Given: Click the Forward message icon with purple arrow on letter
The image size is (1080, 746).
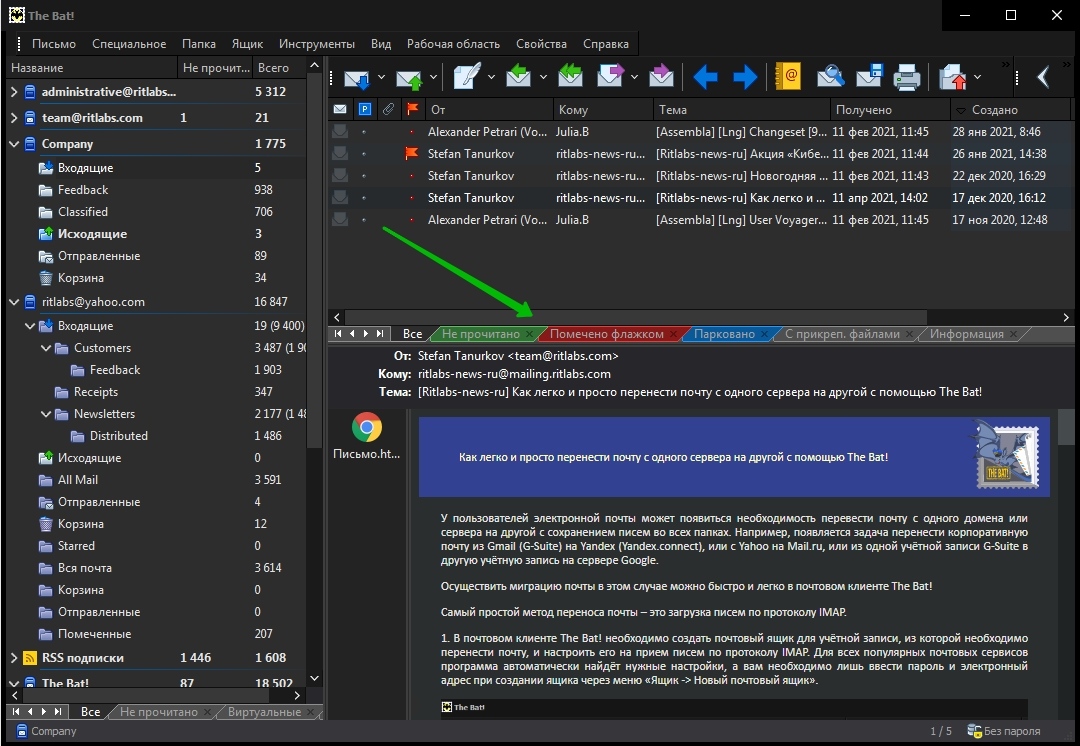Looking at the screenshot, I should [x=610, y=76].
